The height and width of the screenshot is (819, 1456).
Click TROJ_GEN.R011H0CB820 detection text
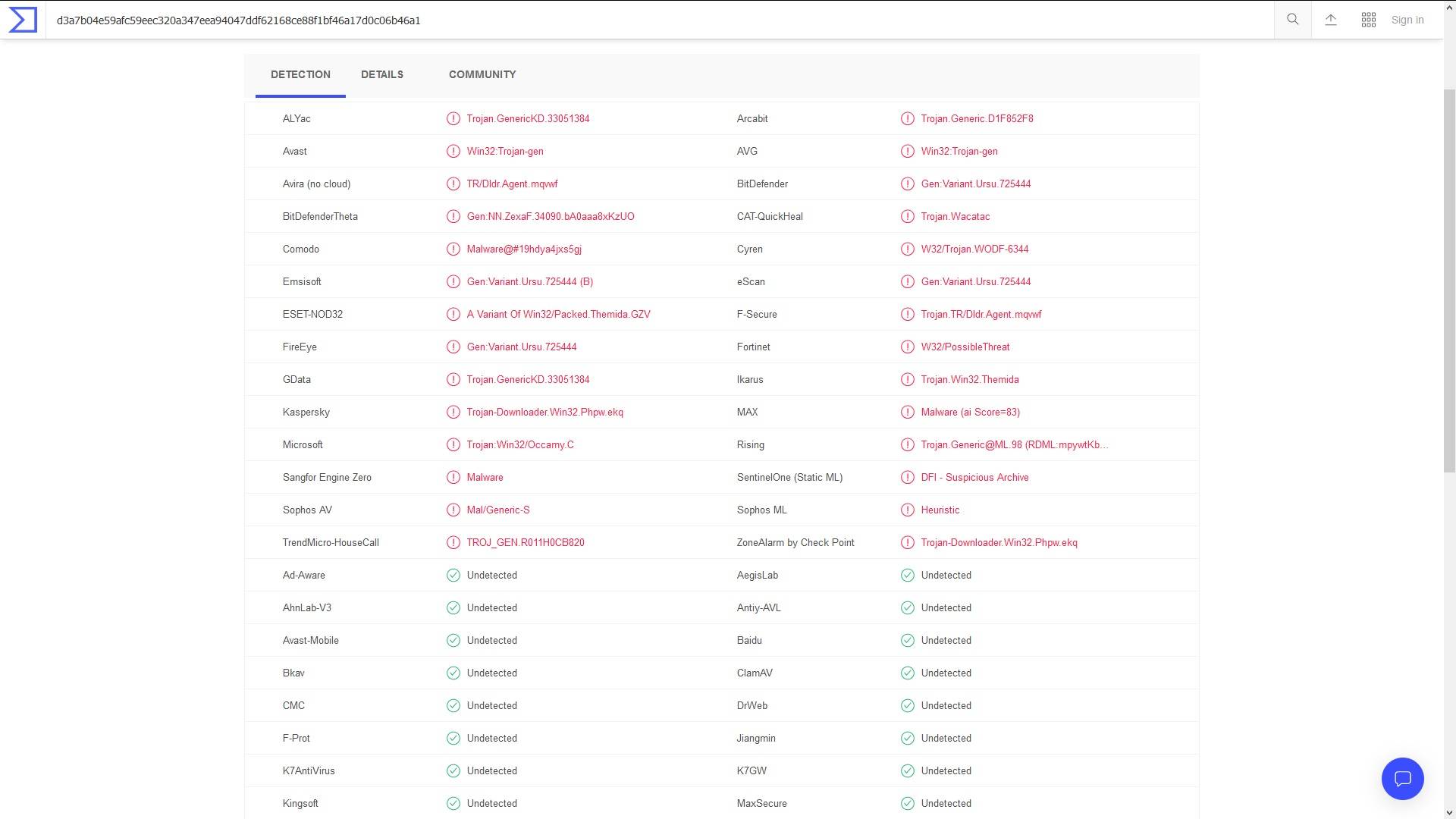coord(526,543)
